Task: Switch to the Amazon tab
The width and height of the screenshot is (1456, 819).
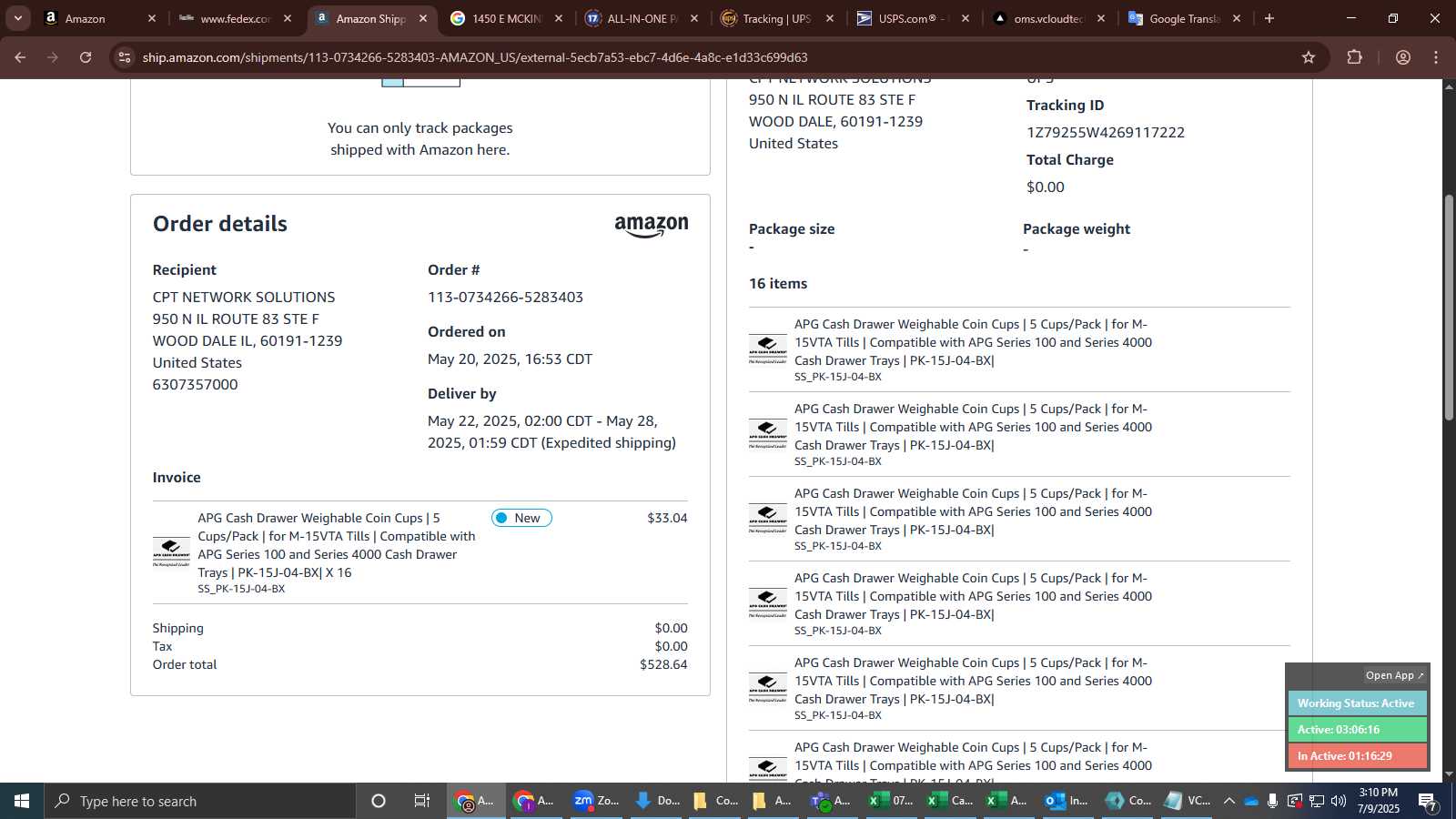Action: [x=99, y=18]
